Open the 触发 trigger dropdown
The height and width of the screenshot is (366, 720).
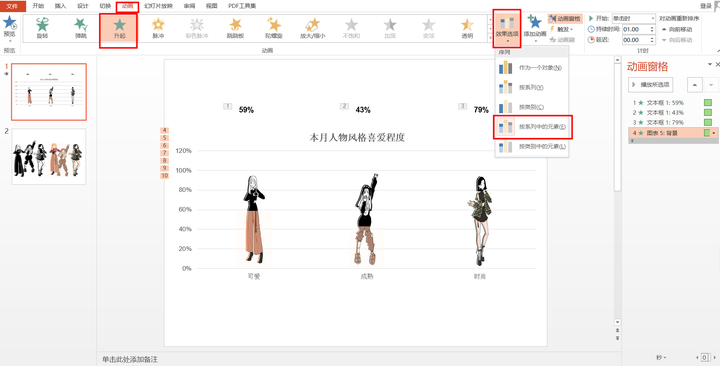point(561,29)
